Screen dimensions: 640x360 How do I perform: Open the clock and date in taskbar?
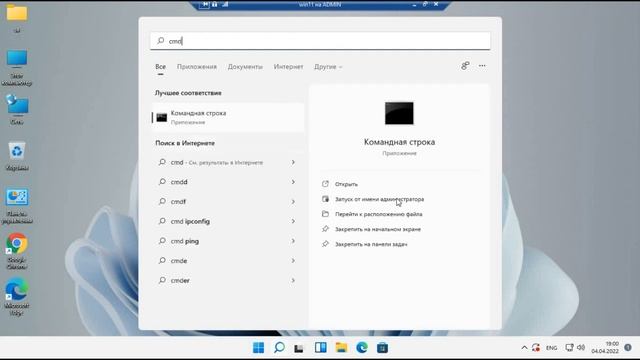click(605, 348)
